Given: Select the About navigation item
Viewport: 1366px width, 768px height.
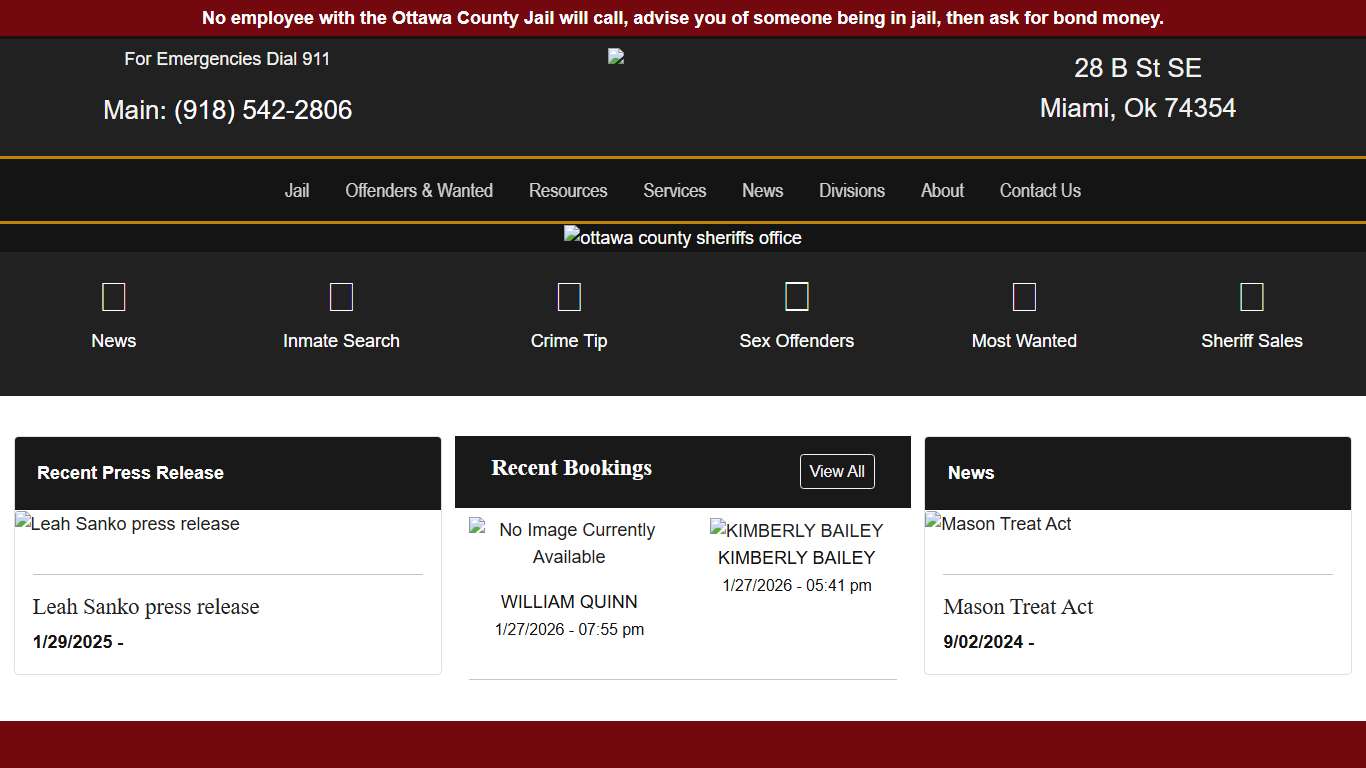Looking at the screenshot, I should click(x=941, y=190).
